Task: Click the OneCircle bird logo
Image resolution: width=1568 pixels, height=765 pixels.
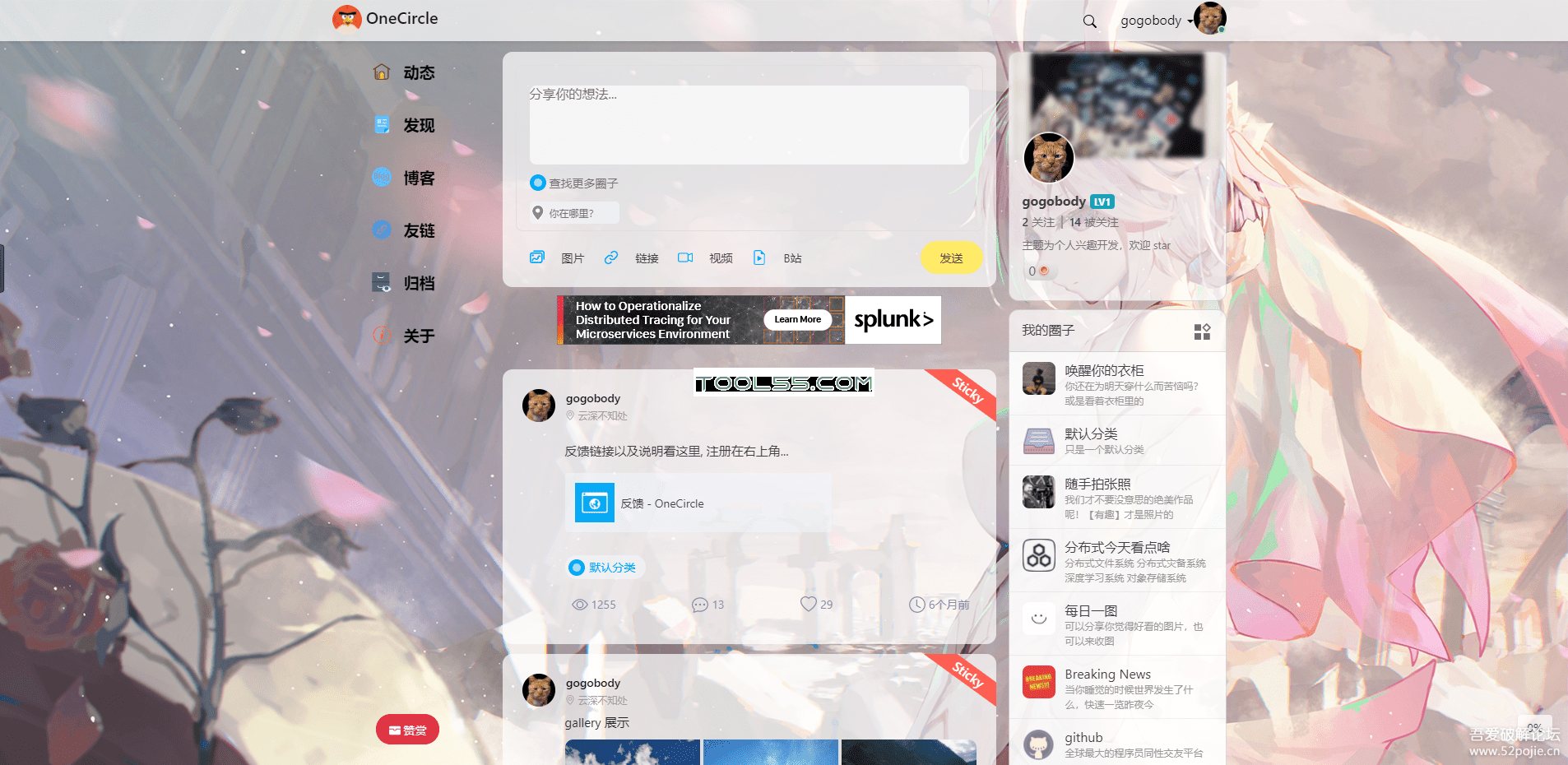Action: [x=346, y=18]
